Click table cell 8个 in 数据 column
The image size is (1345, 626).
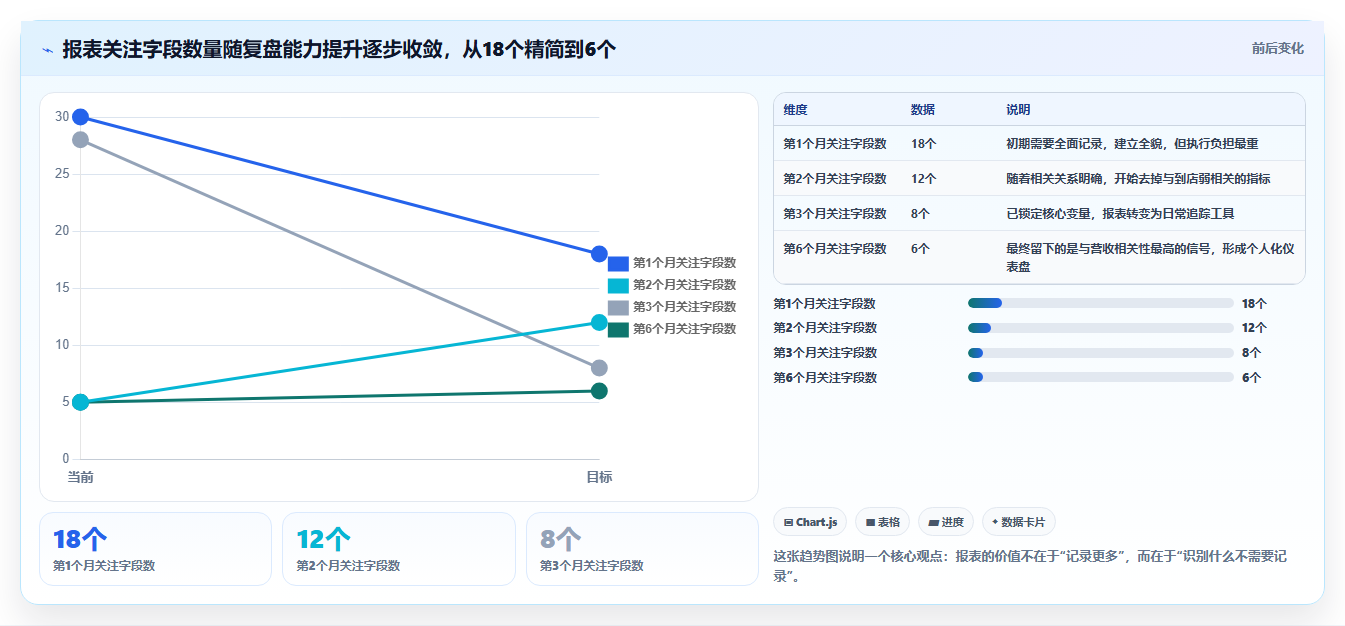(920, 214)
